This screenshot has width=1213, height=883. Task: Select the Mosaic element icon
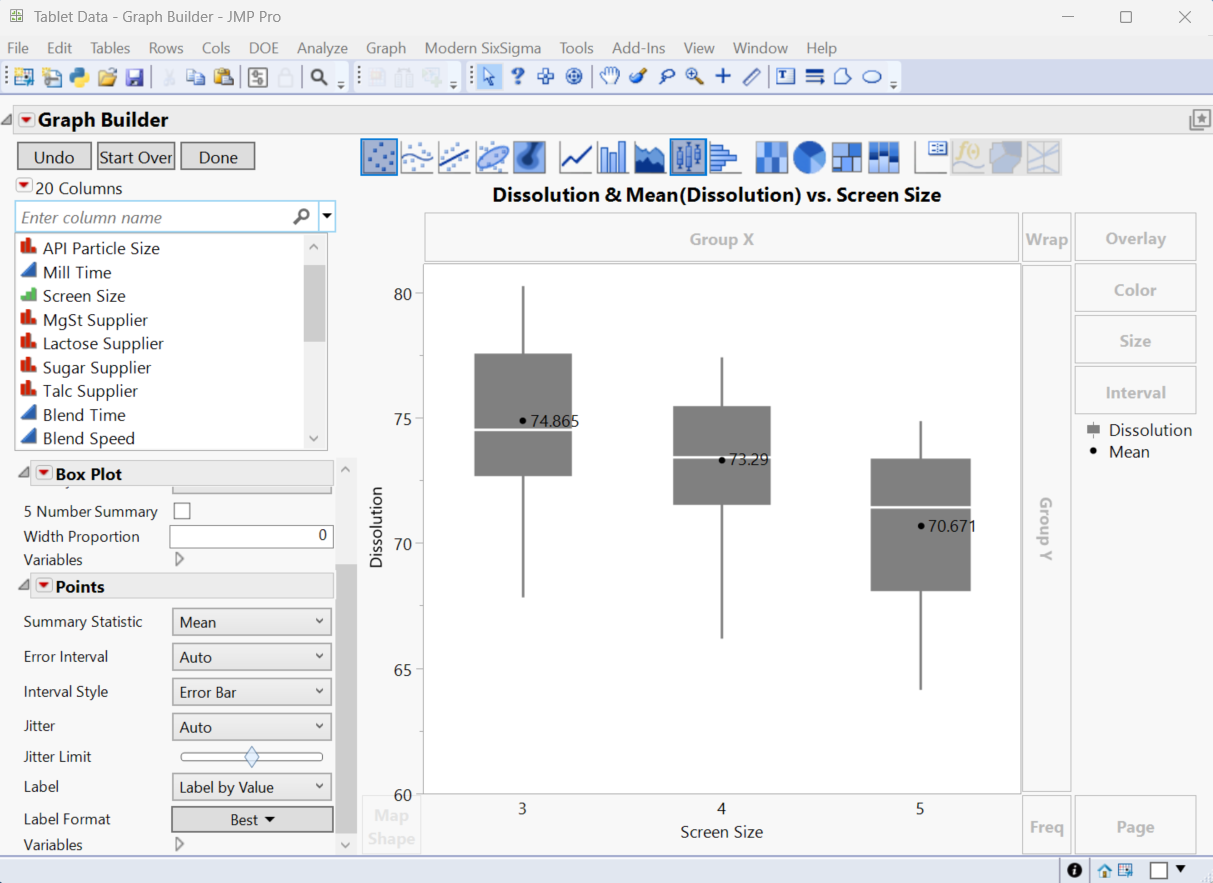point(884,157)
